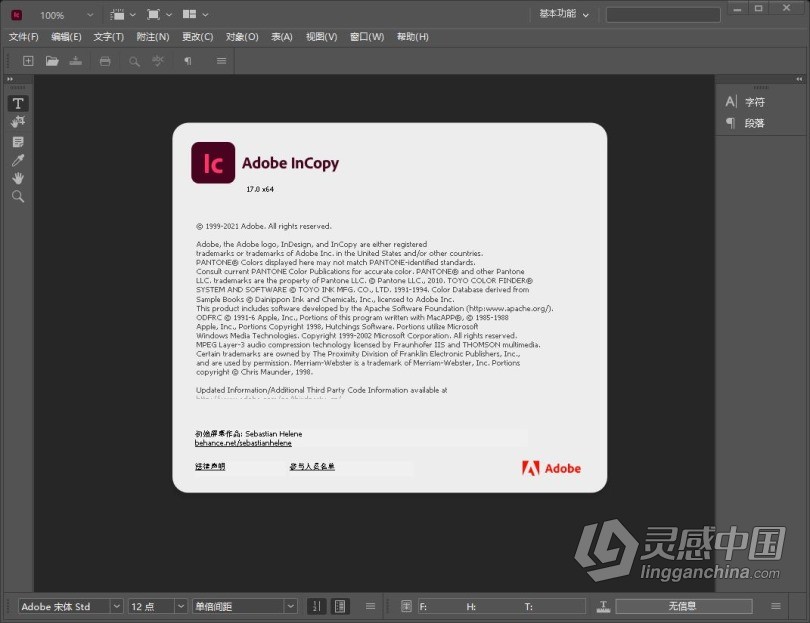The width and height of the screenshot is (810, 623).
Task: Open the 文件(F) menu
Action: click(x=23, y=37)
